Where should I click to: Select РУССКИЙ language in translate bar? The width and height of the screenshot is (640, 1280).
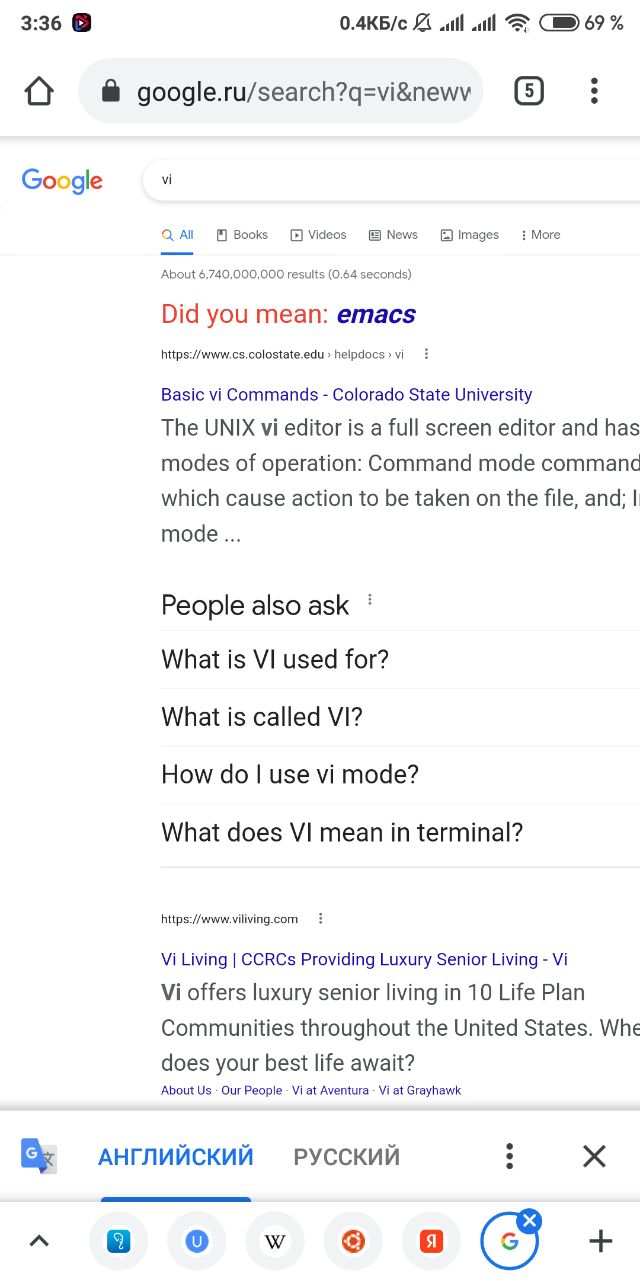click(347, 1157)
